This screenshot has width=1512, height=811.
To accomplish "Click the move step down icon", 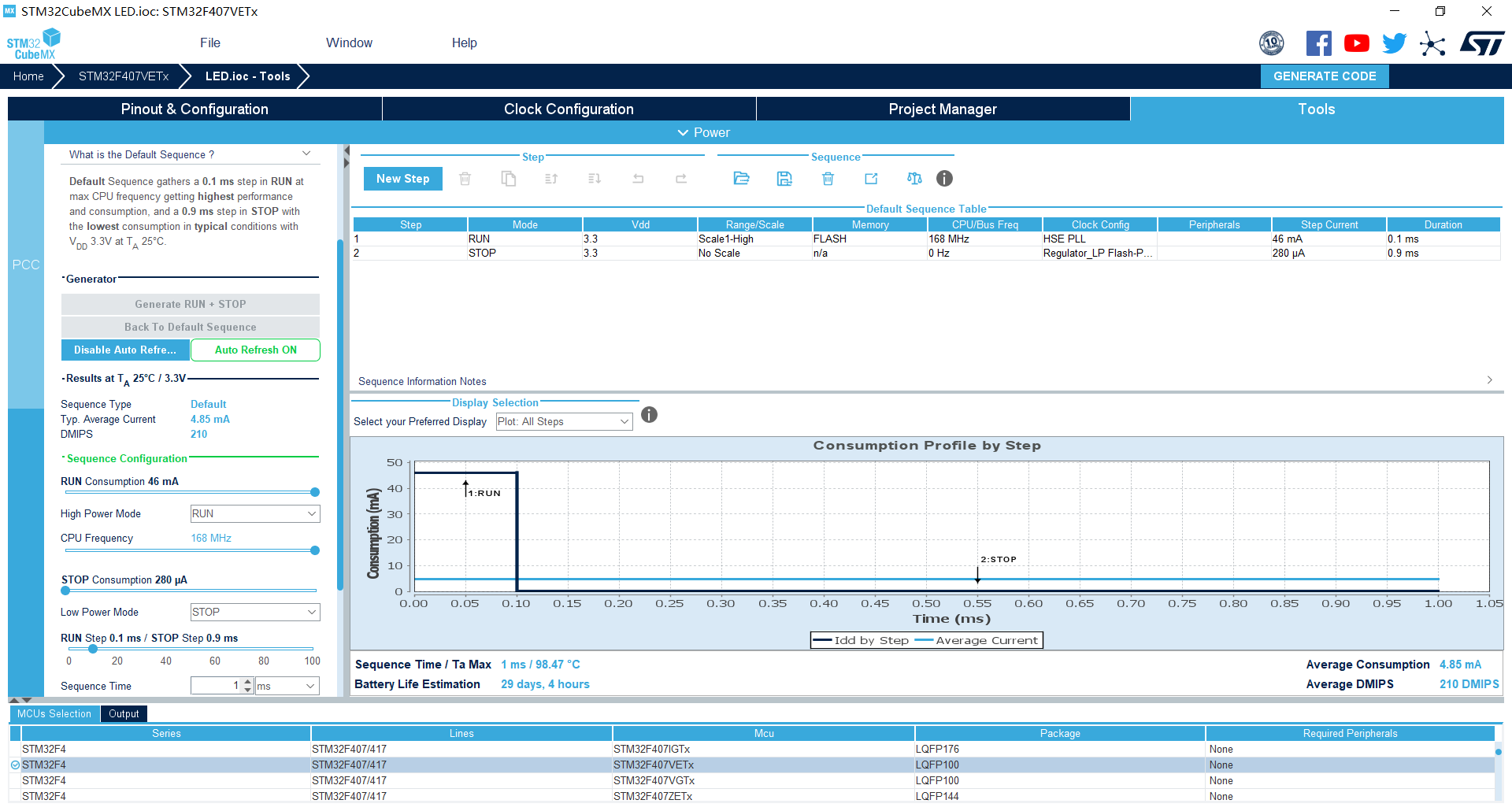I will pyautogui.click(x=595, y=179).
